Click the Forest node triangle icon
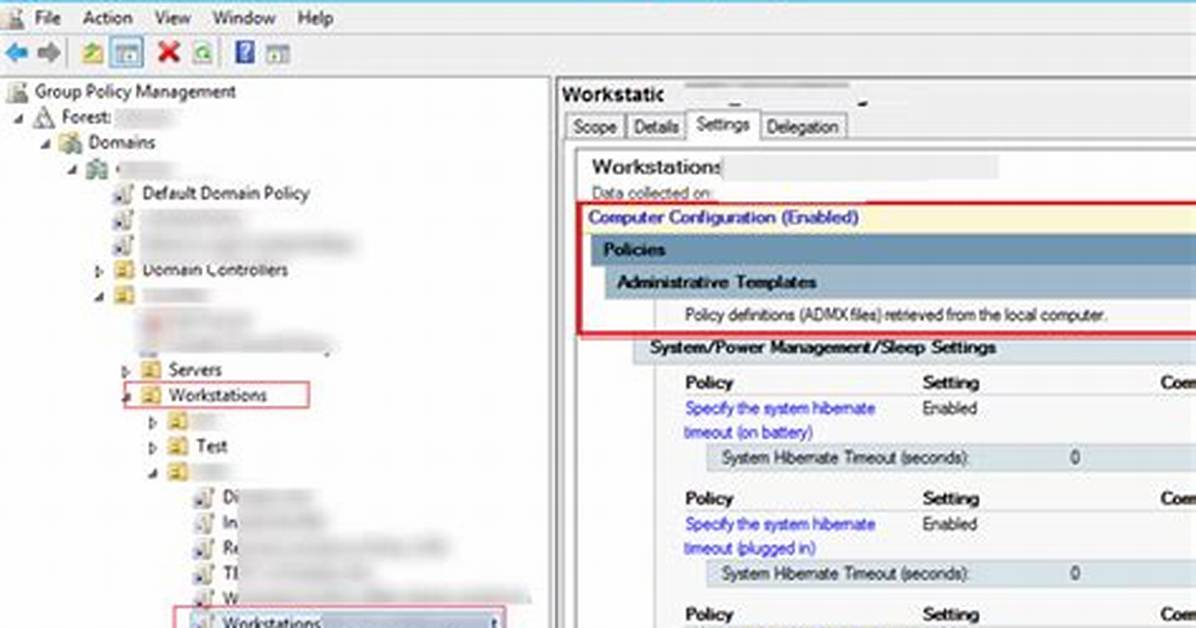 (44, 118)
